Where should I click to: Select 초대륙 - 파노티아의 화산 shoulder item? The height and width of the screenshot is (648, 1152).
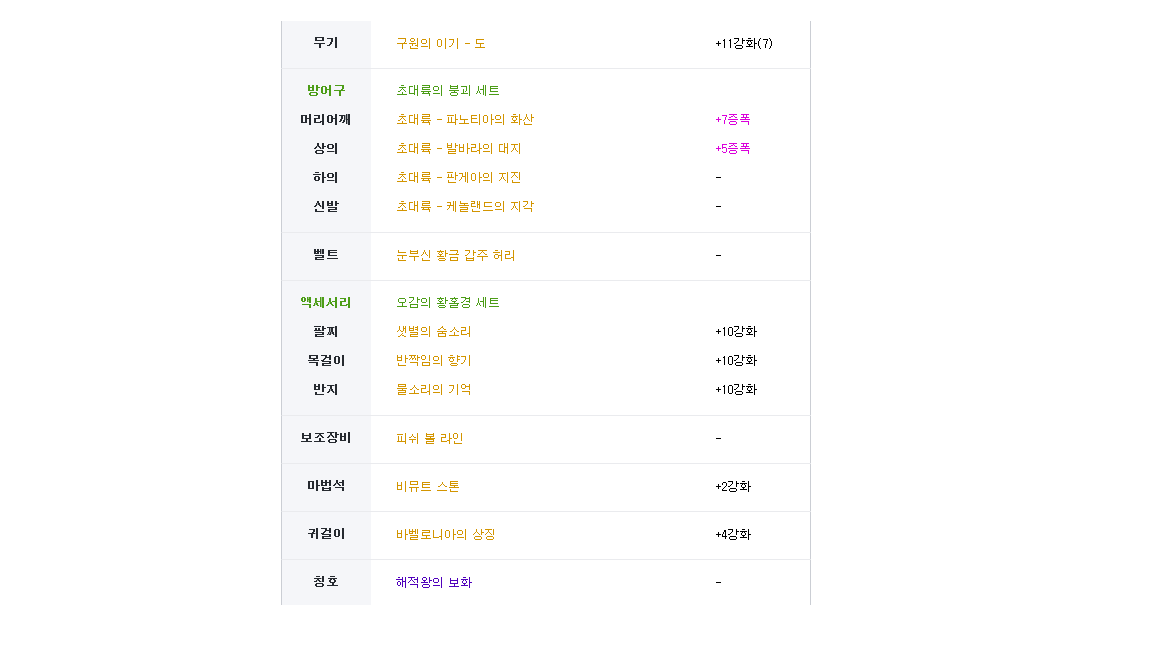464,119
